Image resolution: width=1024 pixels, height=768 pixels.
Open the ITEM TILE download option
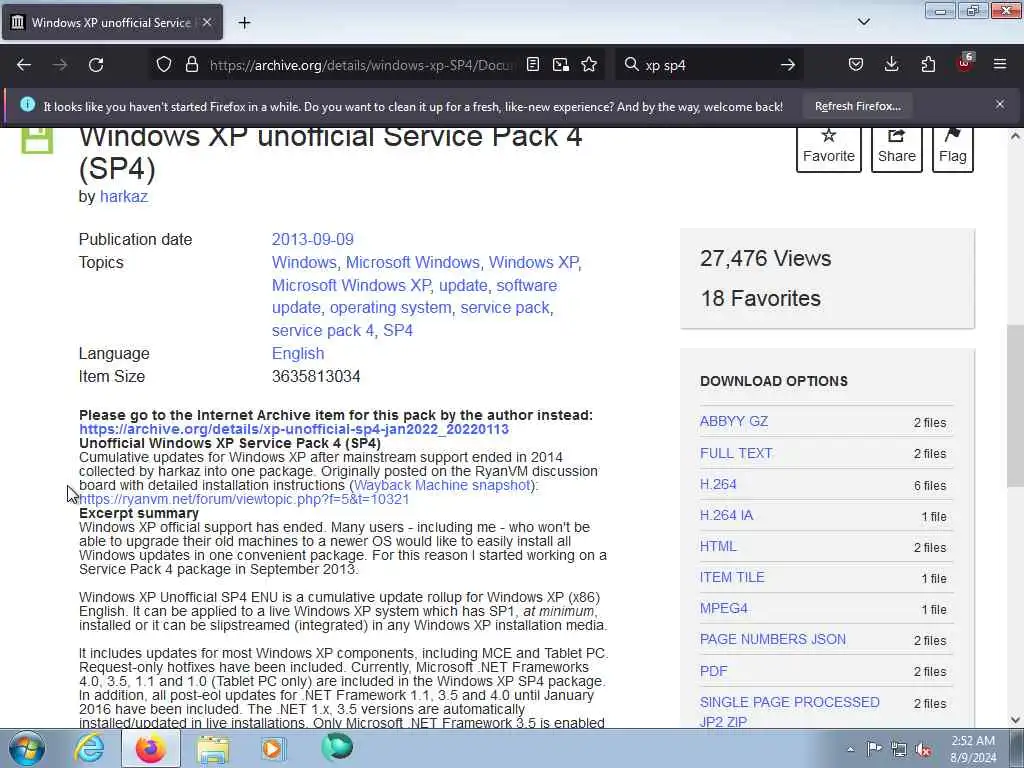pyautogui.click(x=731, y=577)
